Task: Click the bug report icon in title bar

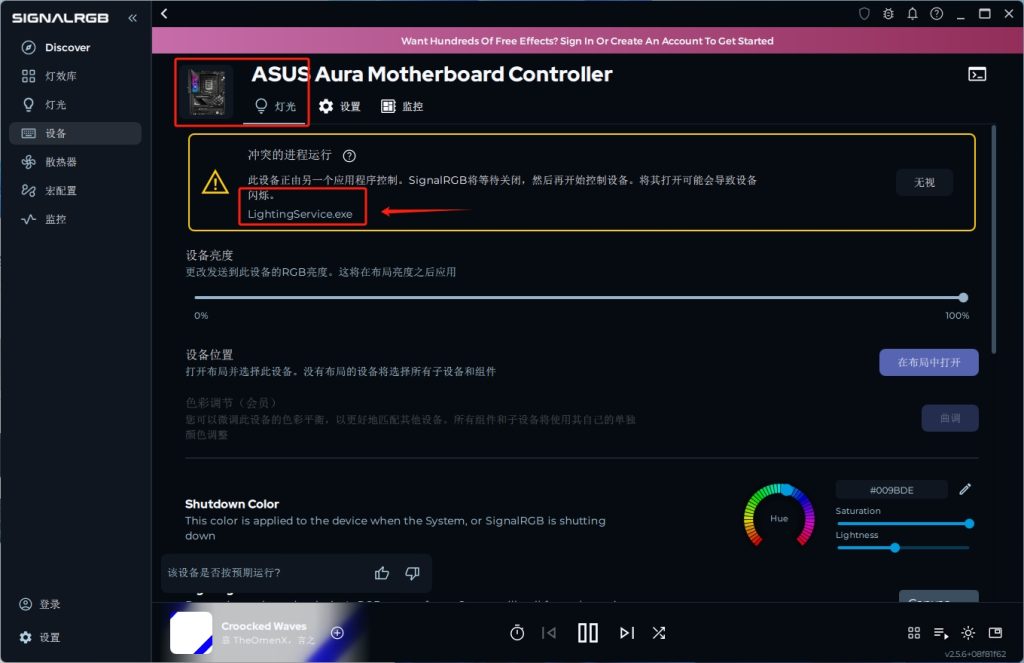Action: (x=888, y=14)
